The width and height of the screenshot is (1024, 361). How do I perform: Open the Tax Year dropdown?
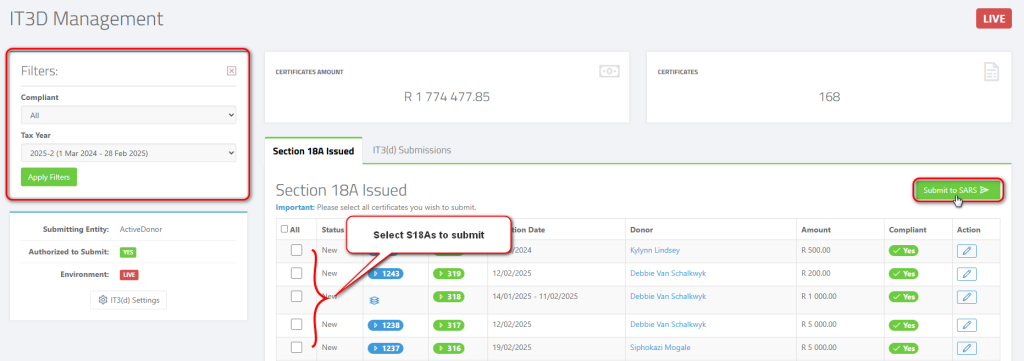(x=129, y=153)
